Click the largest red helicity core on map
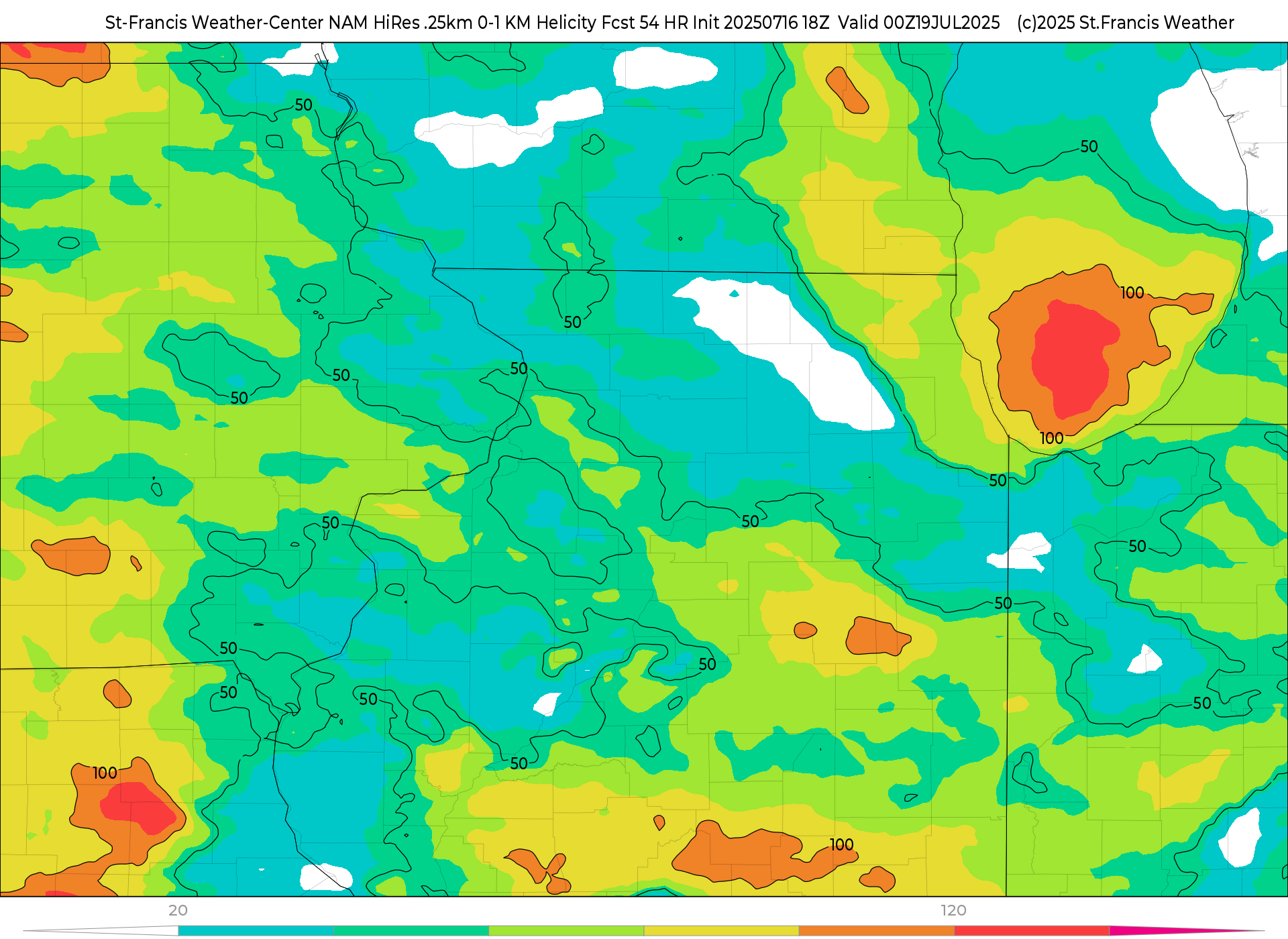This screenshot has width=1288, height=939. (1073, 359)
